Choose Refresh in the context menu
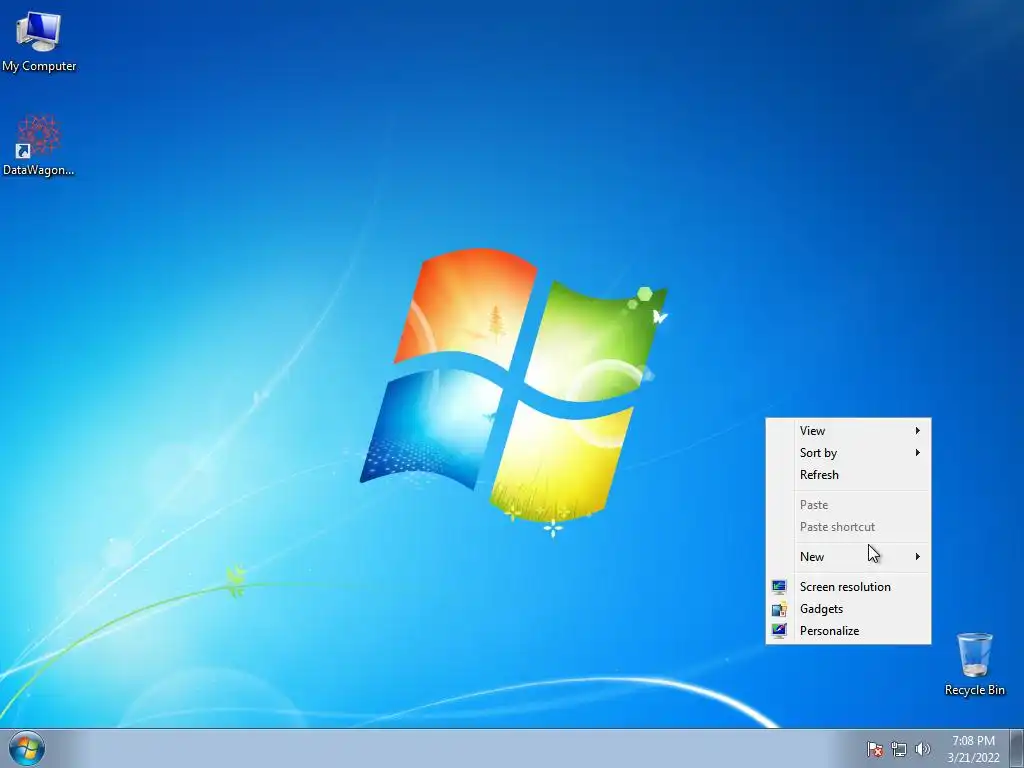Viewport: 1024px width, 768px height. click(848, 475)
